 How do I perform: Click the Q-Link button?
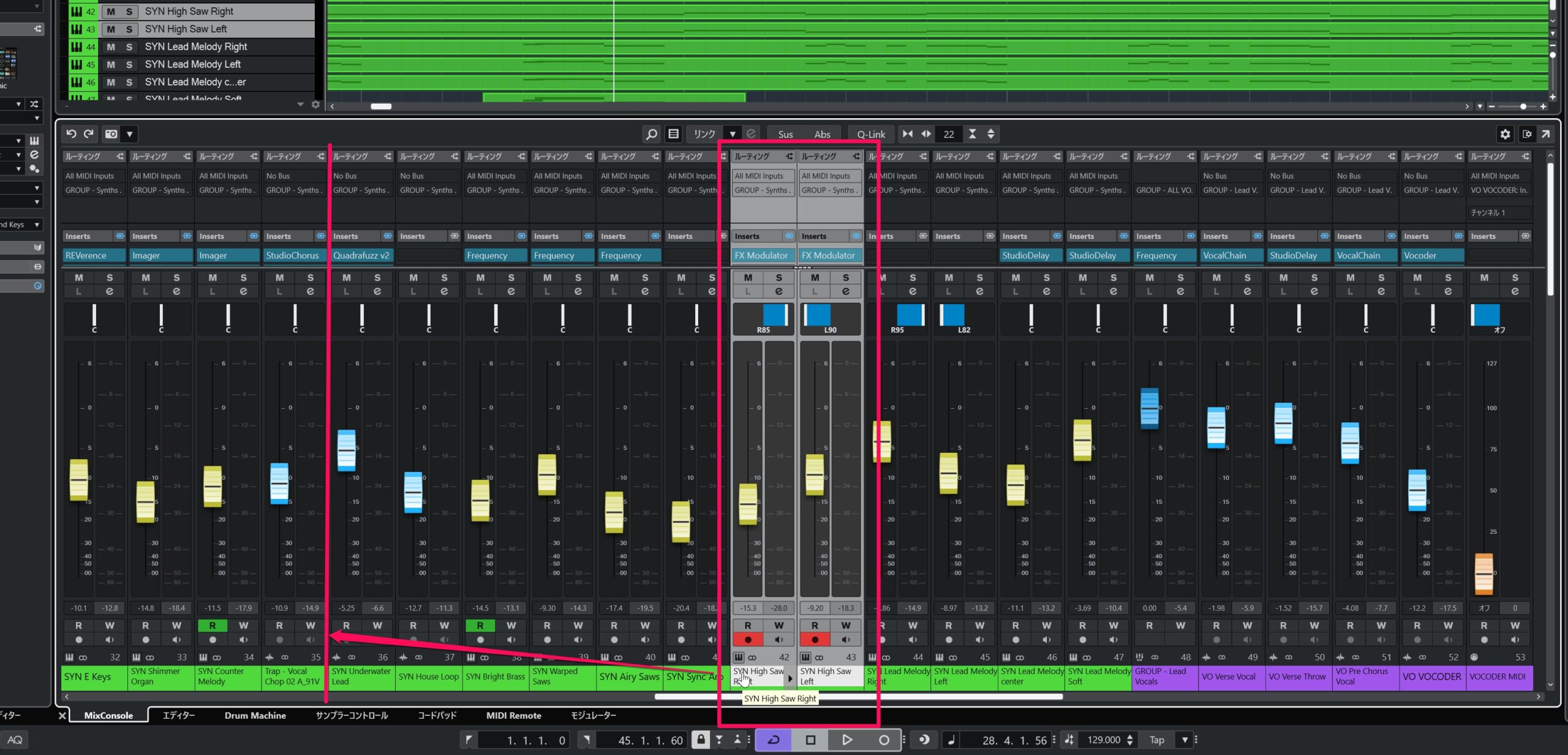coord(870,134)
